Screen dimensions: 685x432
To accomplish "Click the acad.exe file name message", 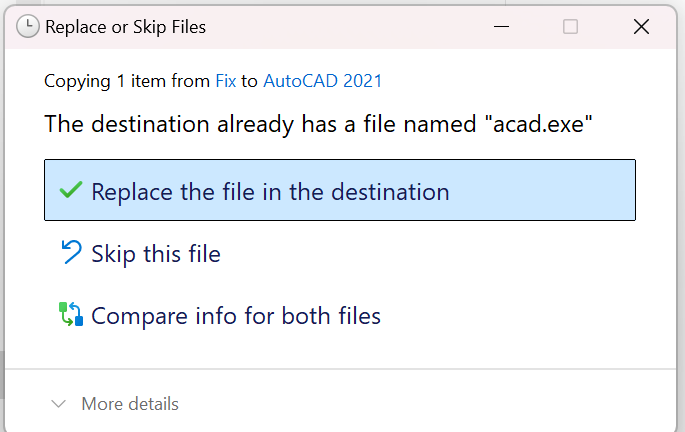I will tap(318, 124).
